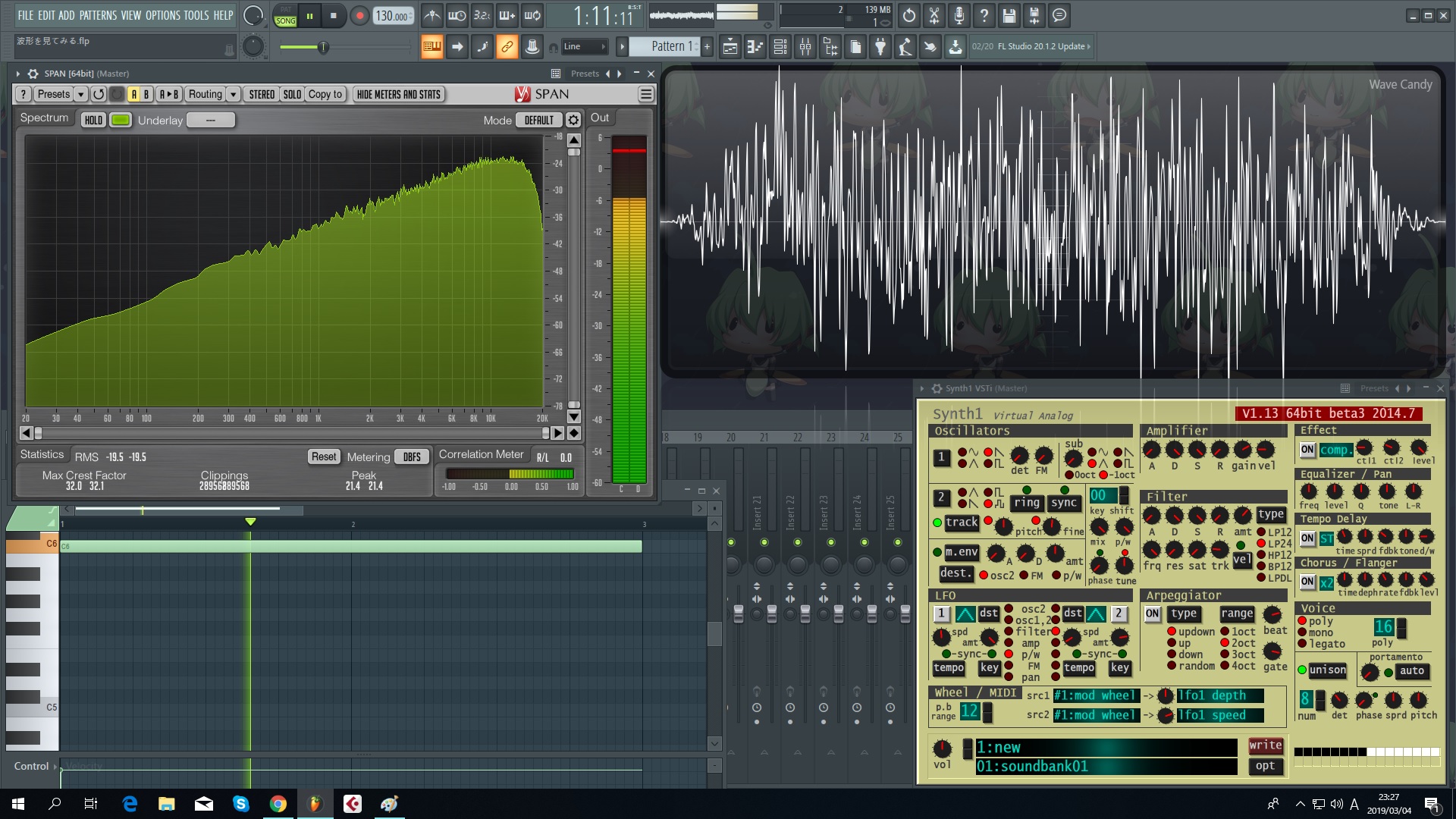This screenshot has height=819, width=1456.
Task: Toggle the Synth1 oscillator ring button
Action: 1027,503
